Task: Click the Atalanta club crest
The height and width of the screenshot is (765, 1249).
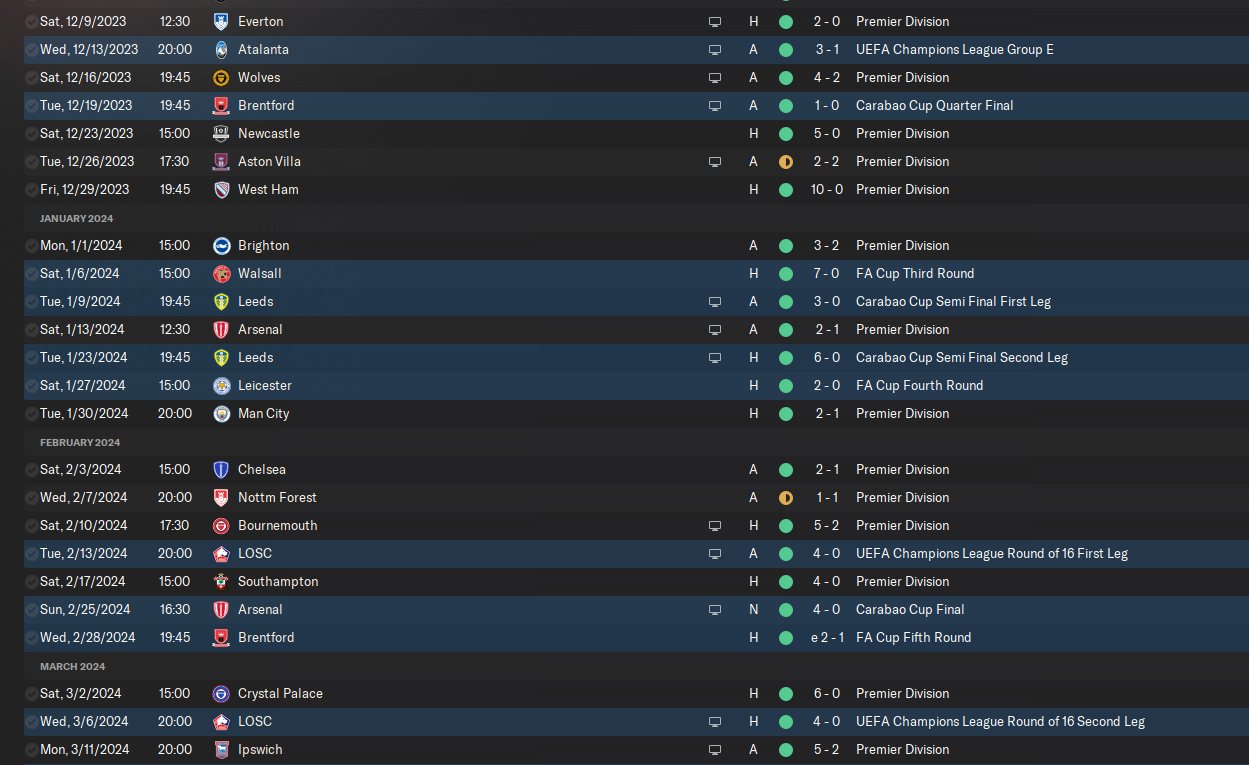Action: click(221, 49)
